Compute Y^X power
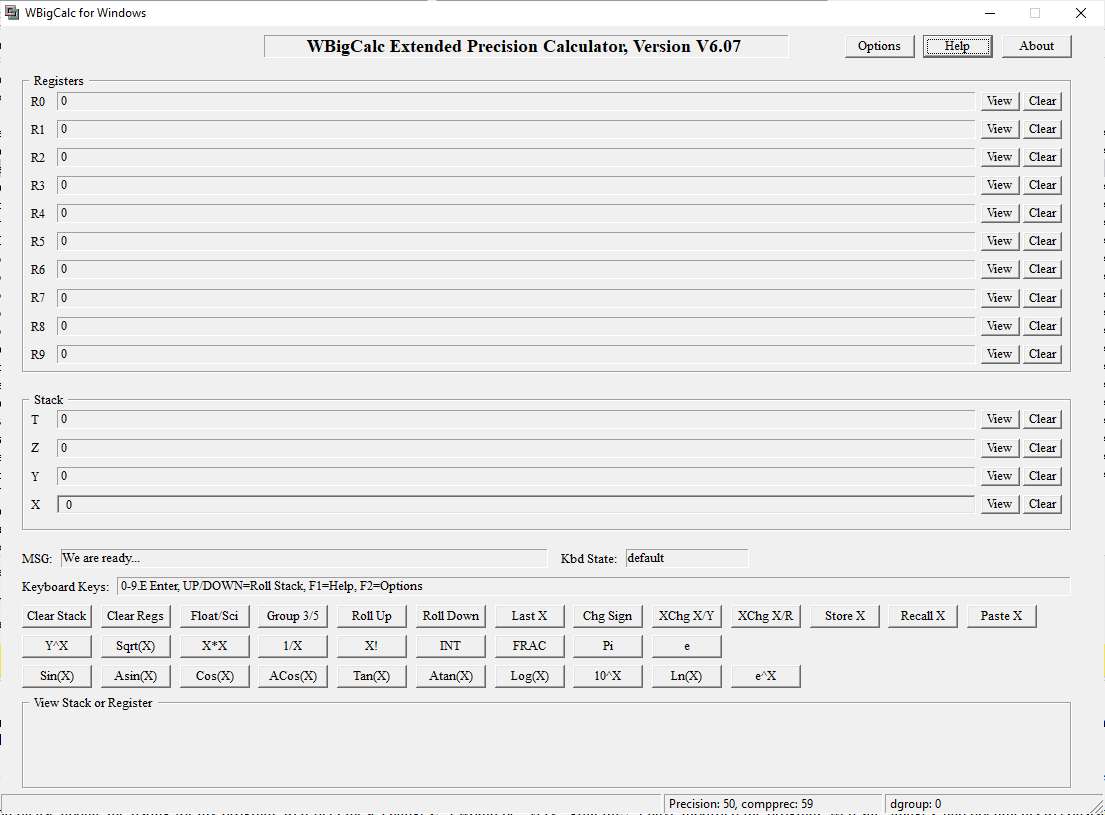Image resolution: width=1105 pixels, height=815 pixels. (x=56, y=646)
